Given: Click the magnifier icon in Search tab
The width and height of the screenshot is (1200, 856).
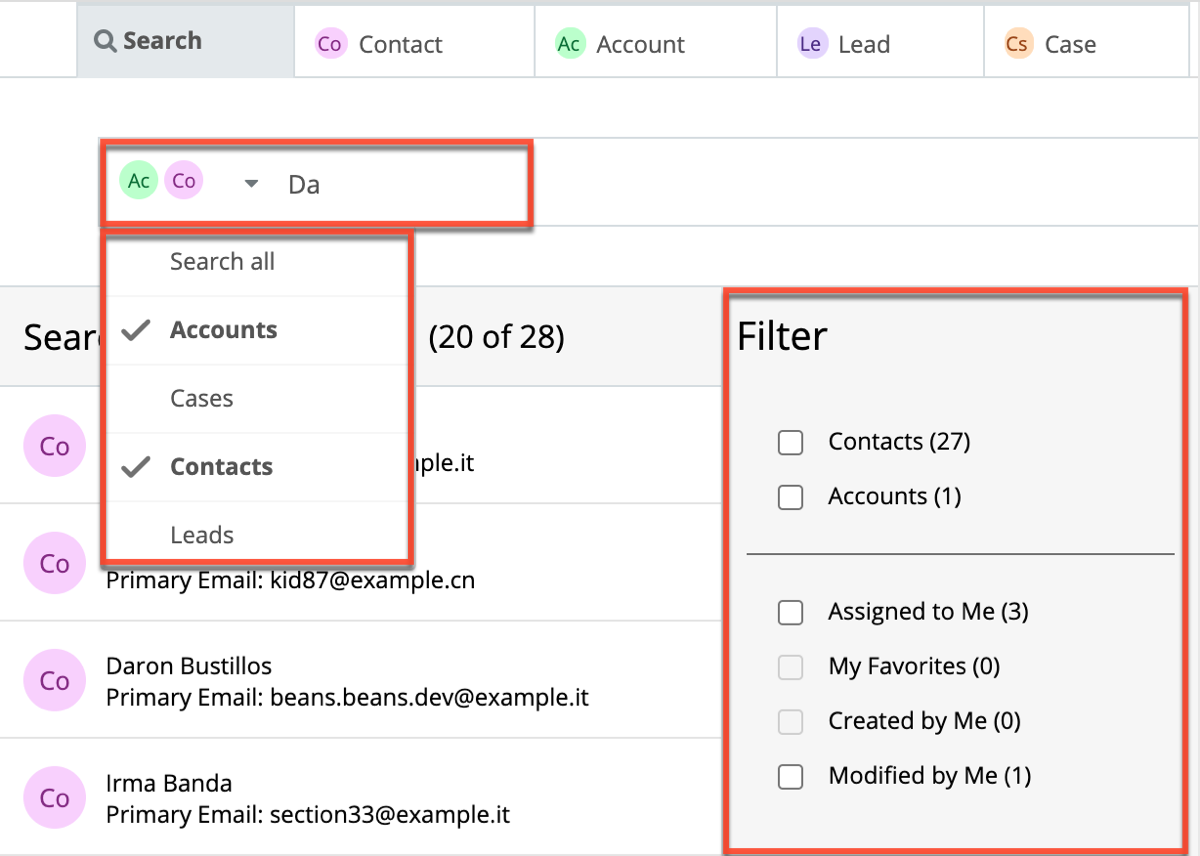Looking at the screenshot, I should tap(104, 42).
